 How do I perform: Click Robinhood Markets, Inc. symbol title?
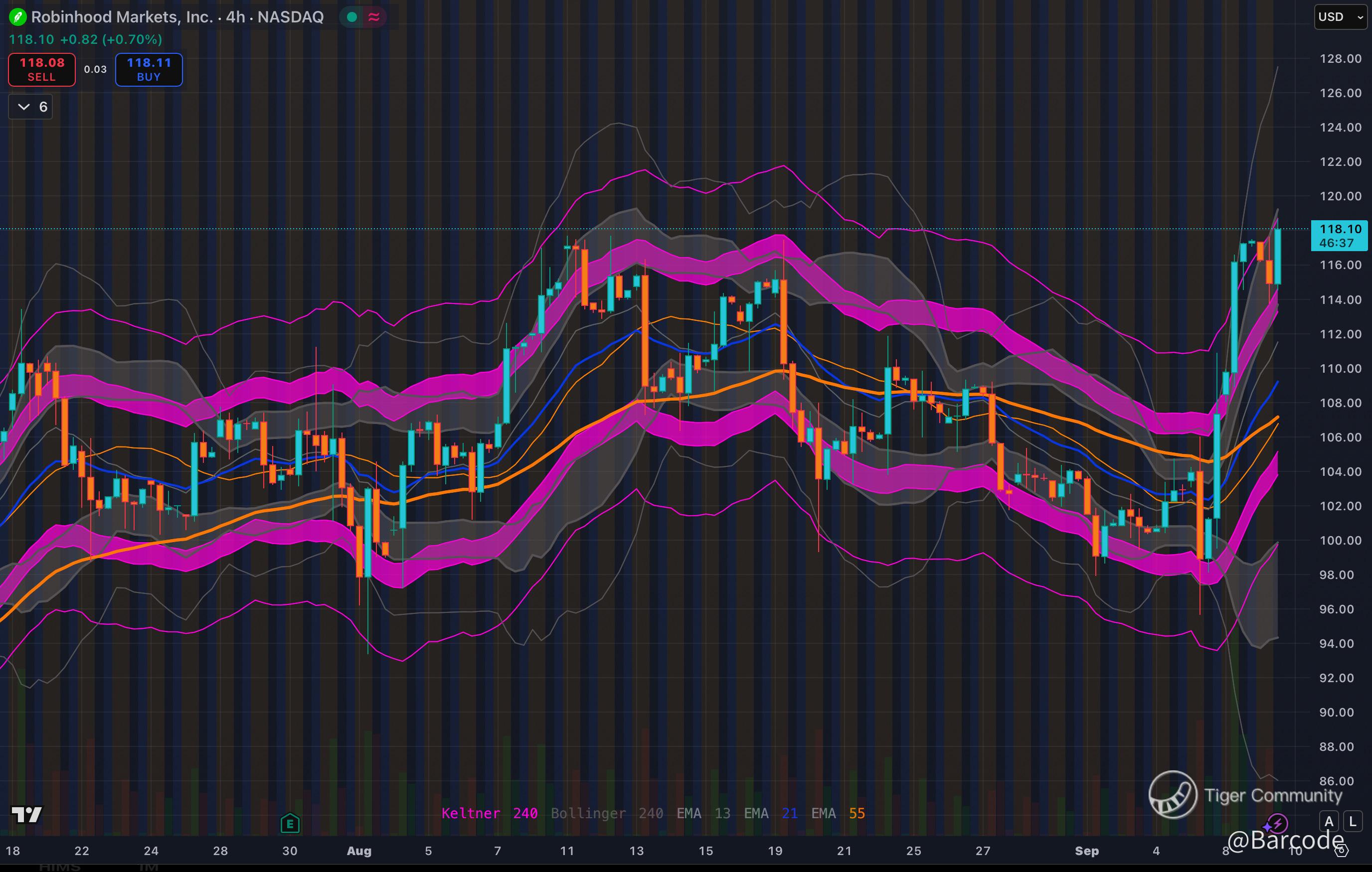122,17
